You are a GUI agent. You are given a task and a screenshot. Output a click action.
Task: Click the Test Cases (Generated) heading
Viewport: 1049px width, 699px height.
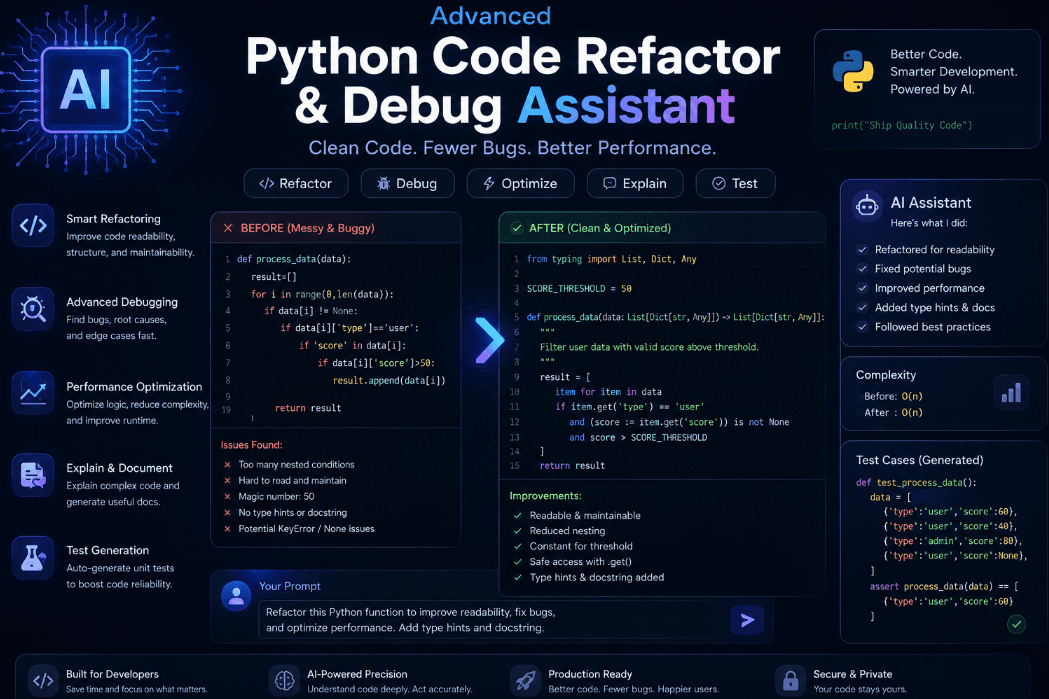919,460
